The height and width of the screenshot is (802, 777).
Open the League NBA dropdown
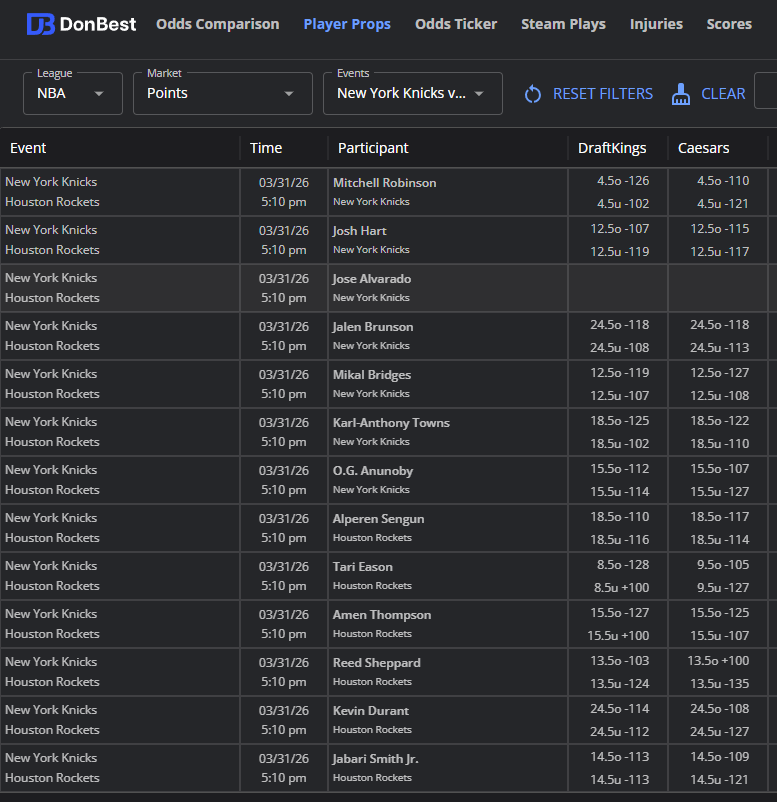(x=73, y=94)
